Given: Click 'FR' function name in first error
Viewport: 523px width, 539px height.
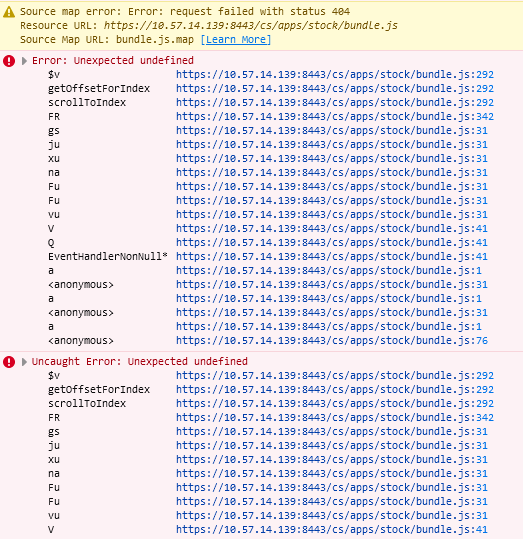Looking at the screenshot, I should coord(54,117).
